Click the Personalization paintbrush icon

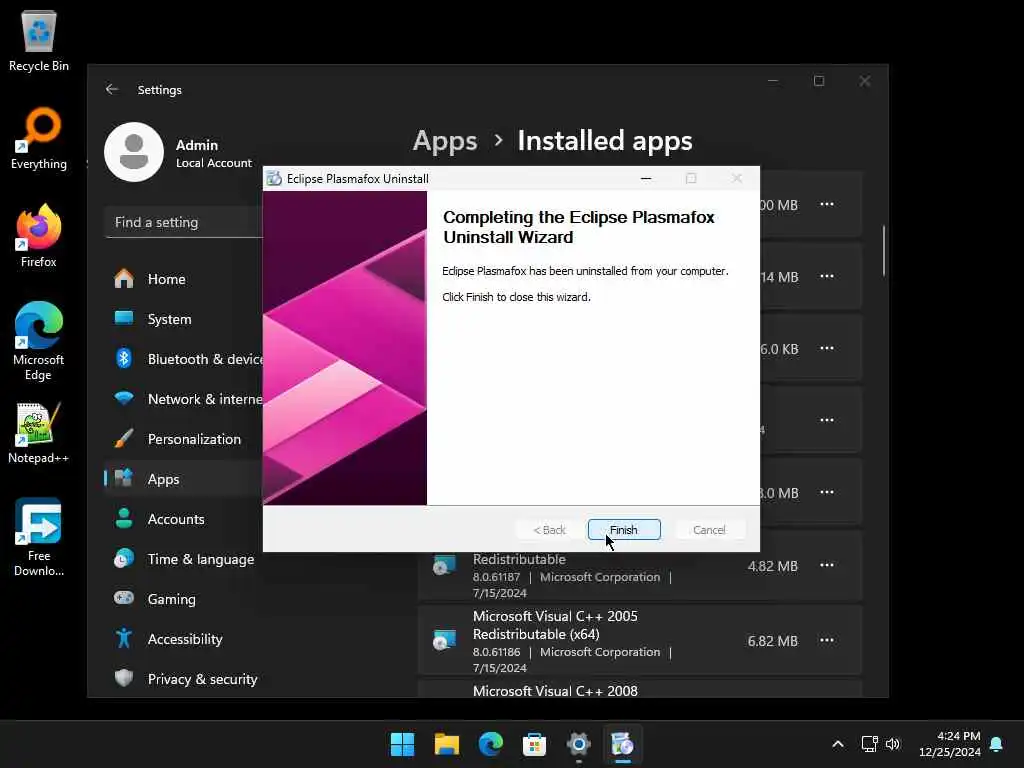click(123, 438)
